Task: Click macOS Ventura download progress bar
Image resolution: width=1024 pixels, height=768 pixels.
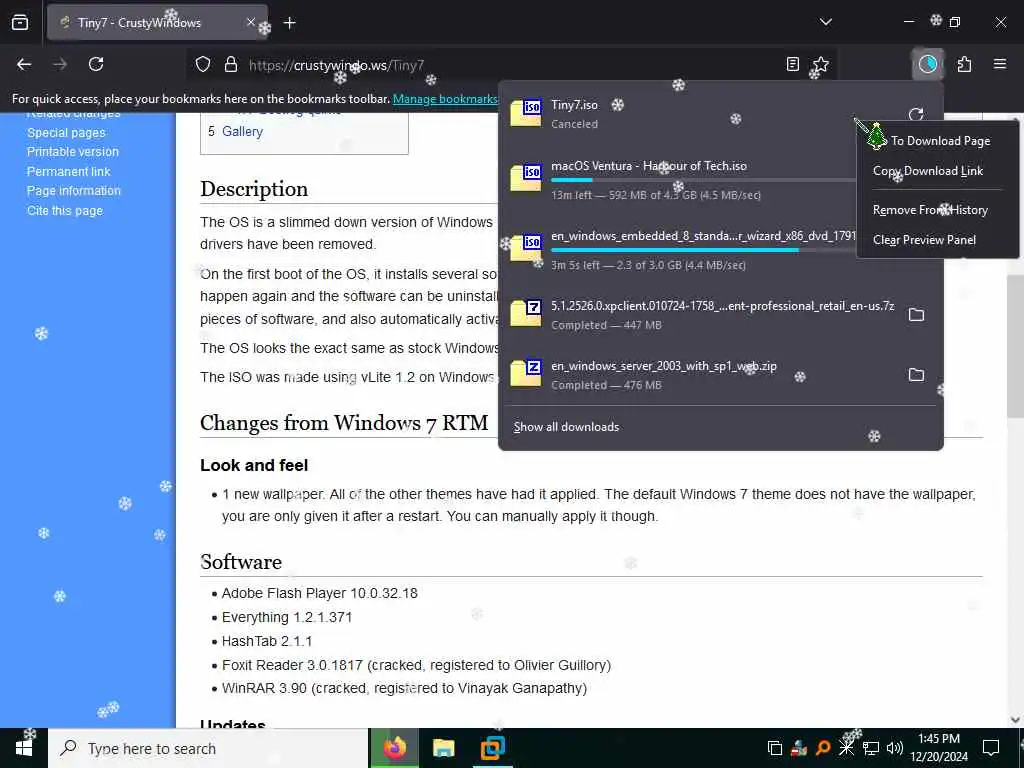Action: (x=703, y=180)
